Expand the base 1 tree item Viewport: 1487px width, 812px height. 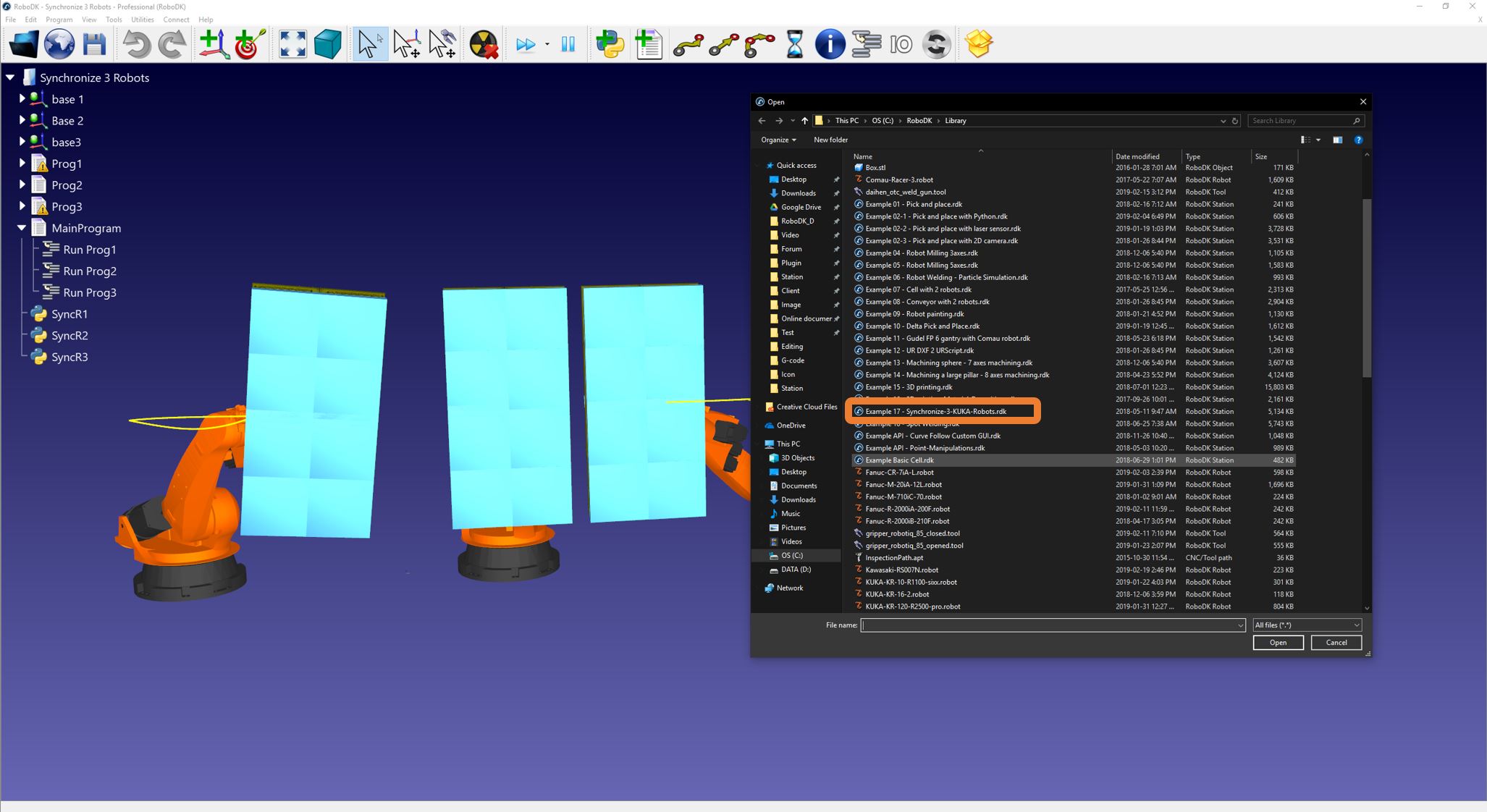point(22,99)
